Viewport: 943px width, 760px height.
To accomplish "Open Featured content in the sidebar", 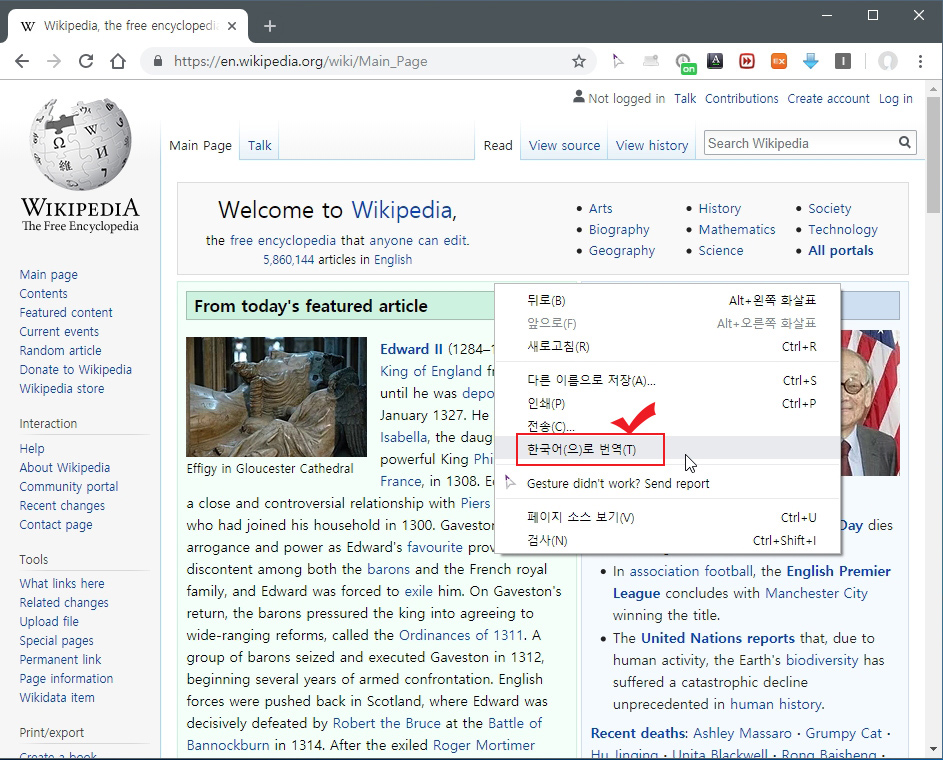I will click(66, 313).
